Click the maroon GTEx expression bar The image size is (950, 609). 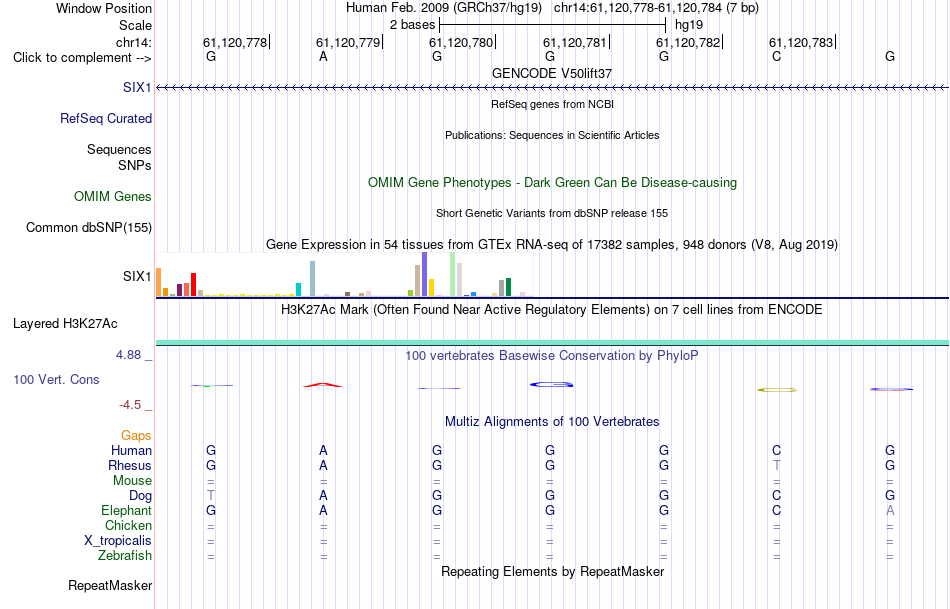(x=179, y=290)
